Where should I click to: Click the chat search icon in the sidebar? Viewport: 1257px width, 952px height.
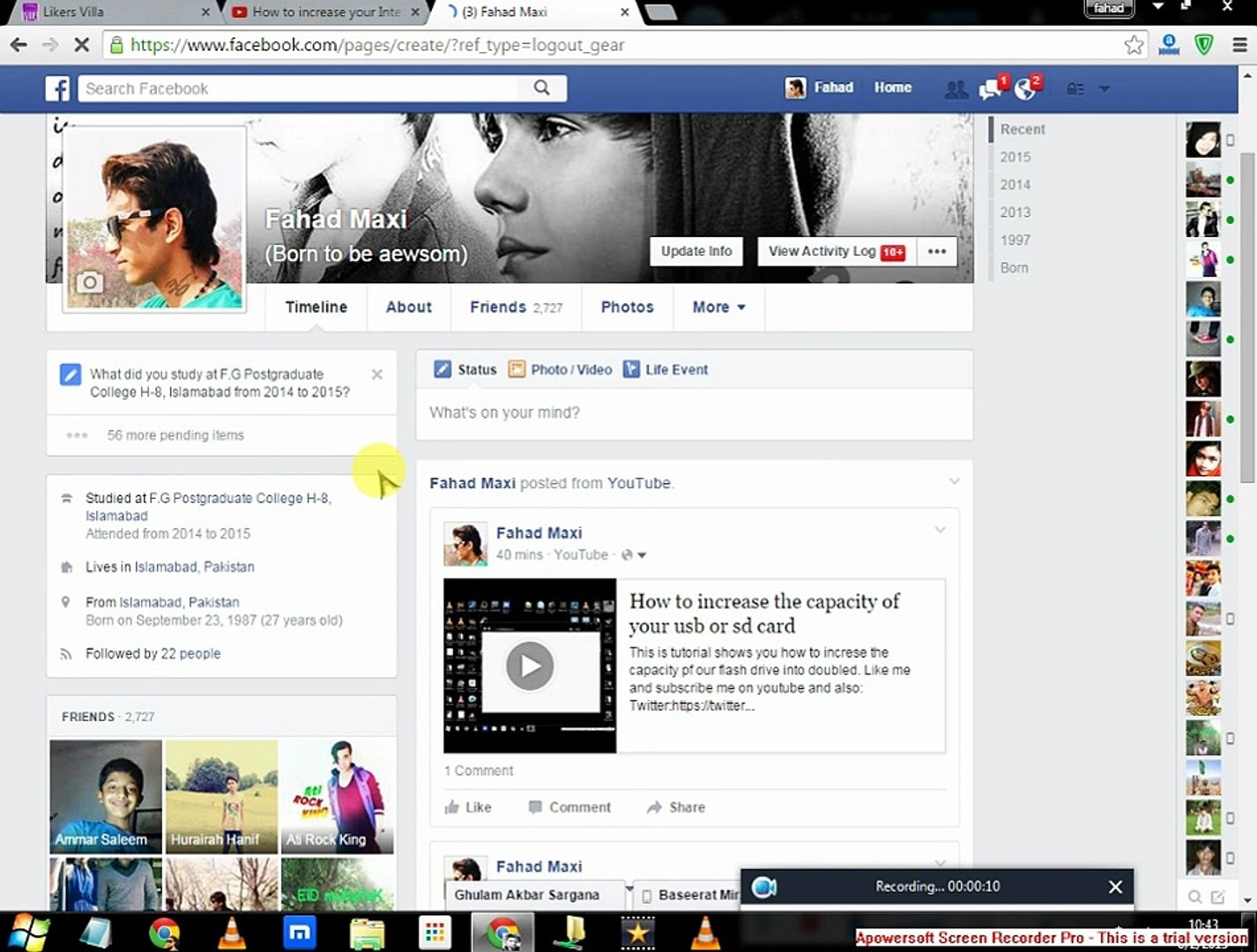click(1194, 897)
